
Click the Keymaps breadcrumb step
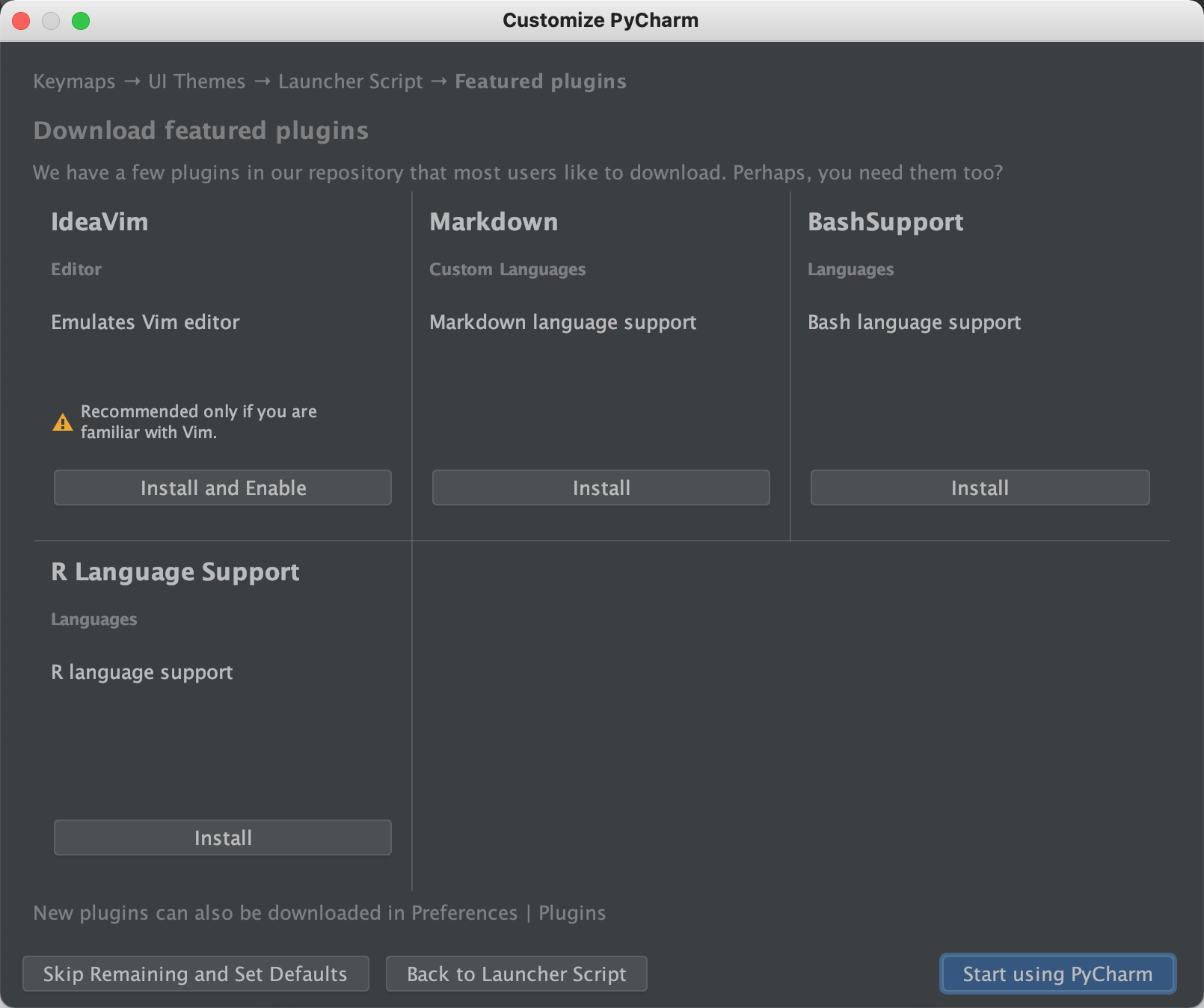click(x=73, y=82)
